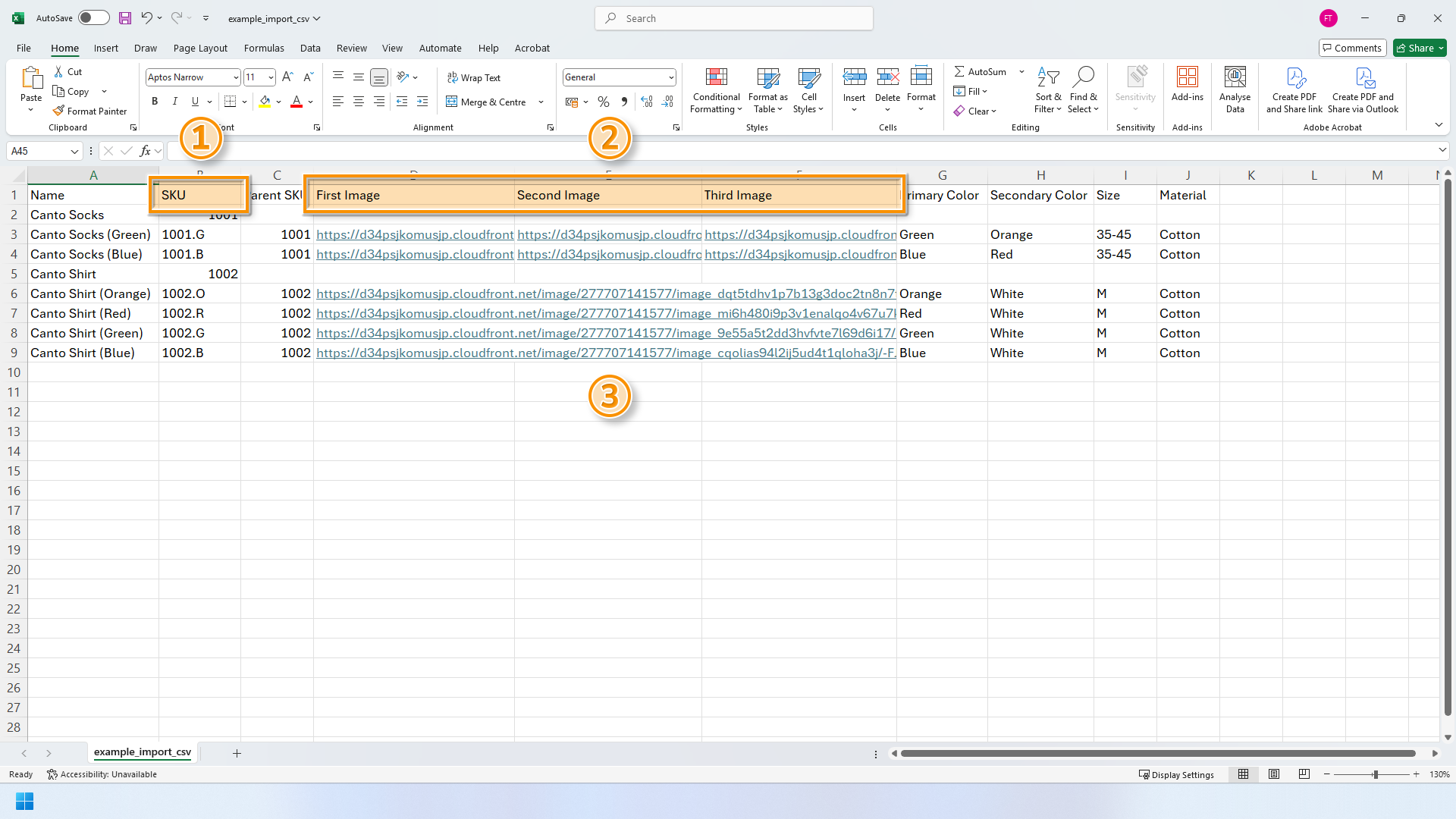Click the zoom slider handle
The height and width of the screenshot is (819, 1456).
tap(1375, 774)
